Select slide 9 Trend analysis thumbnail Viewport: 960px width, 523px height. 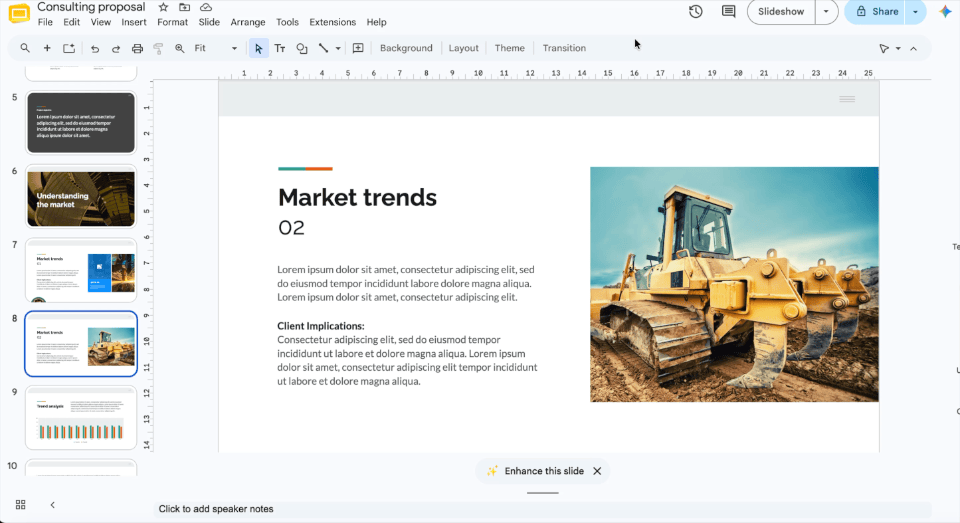point(81,418)
